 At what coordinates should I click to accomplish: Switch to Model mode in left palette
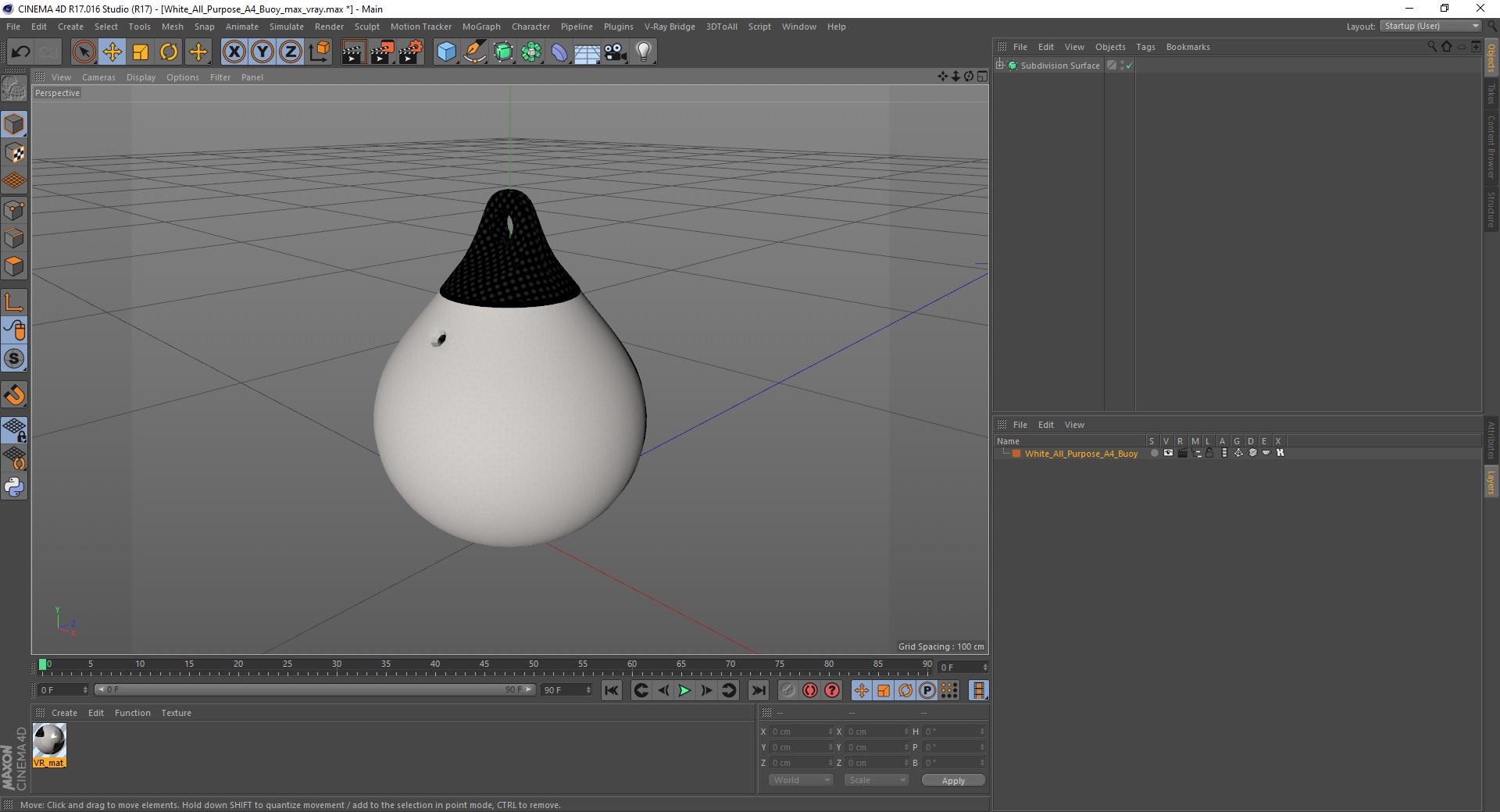(14, 125)
